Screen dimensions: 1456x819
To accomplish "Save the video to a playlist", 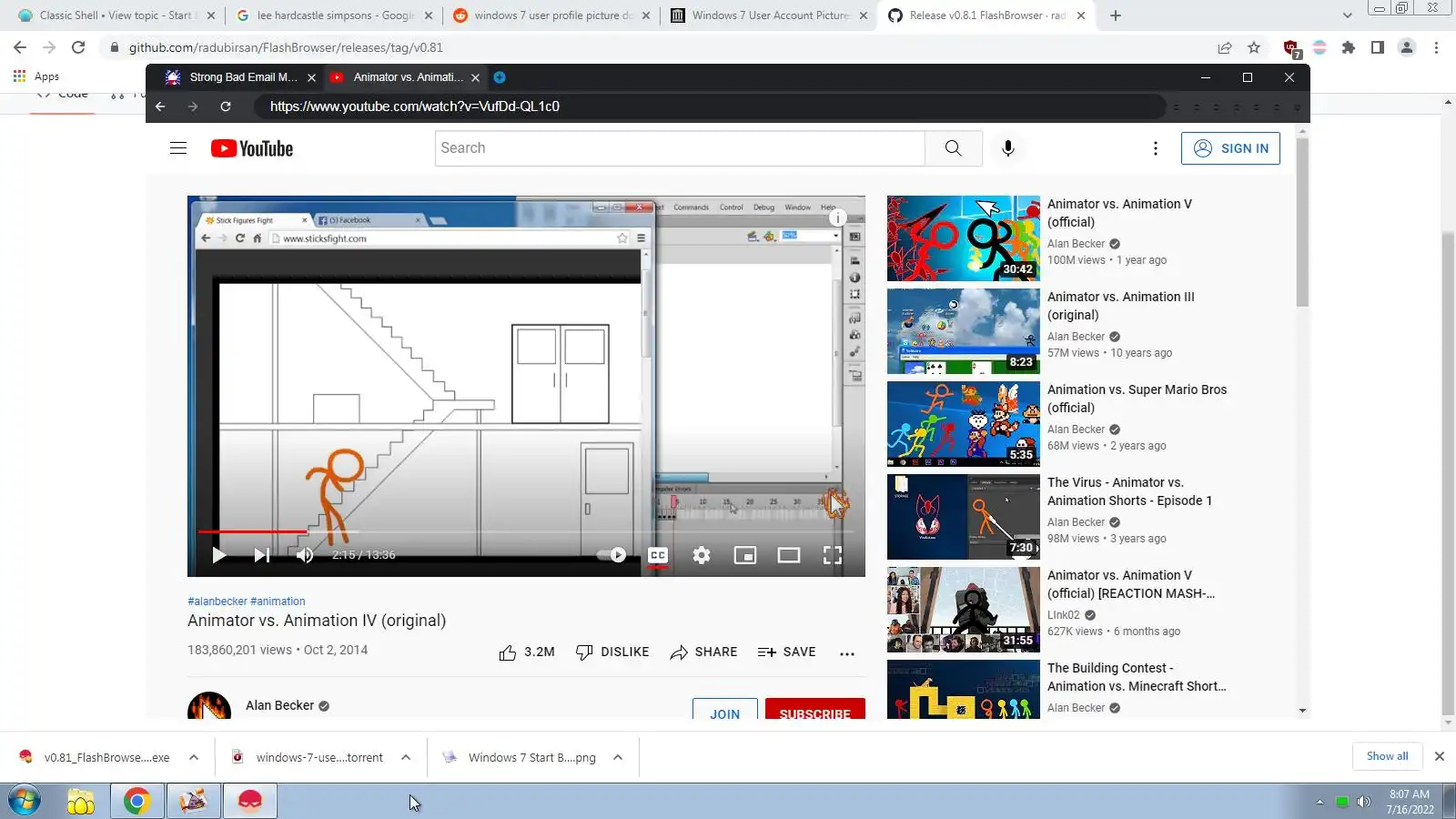I will (x=787, y=652).
